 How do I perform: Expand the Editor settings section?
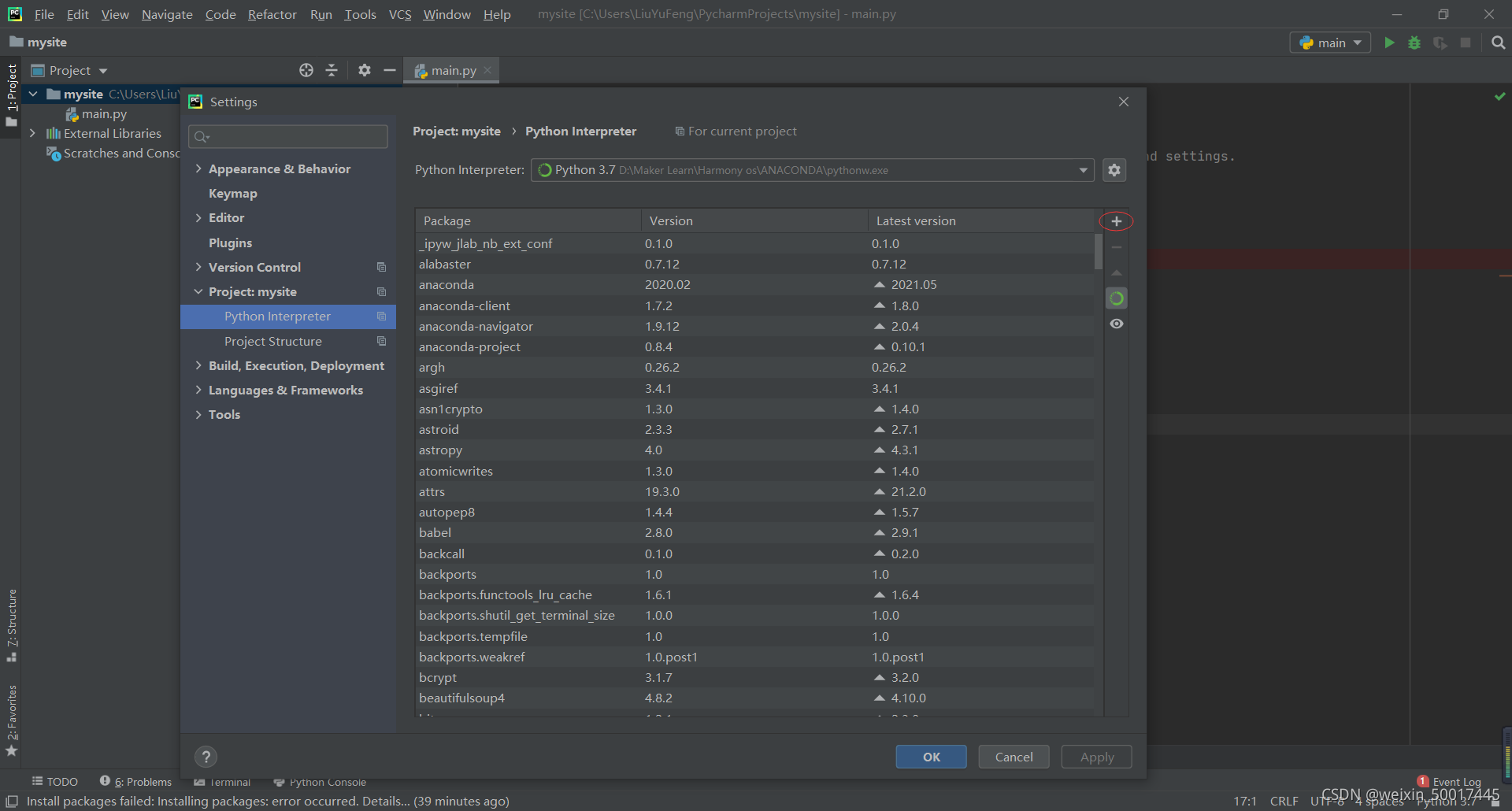click(x=198, y=217)
